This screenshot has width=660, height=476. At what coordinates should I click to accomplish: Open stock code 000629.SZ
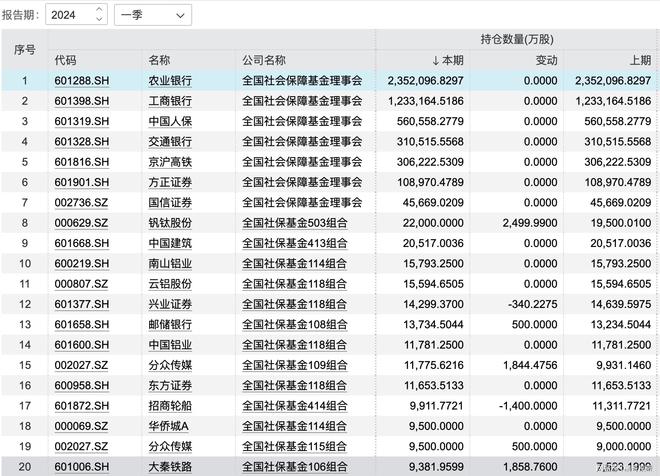click(x=81, y=223)
